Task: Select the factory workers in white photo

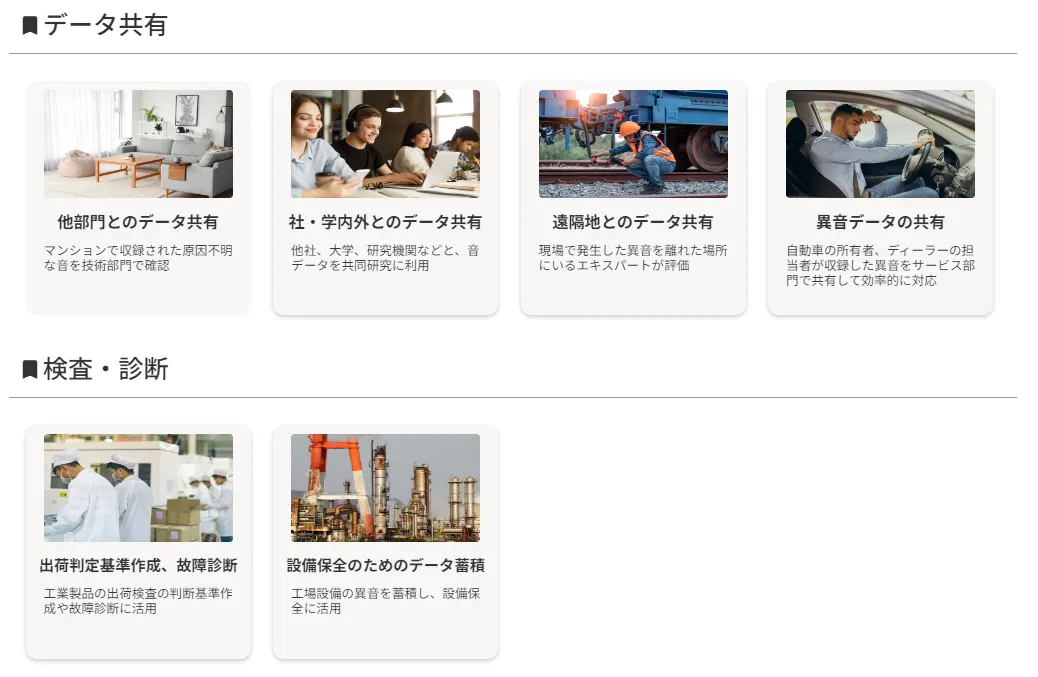Action: [138, 488]
